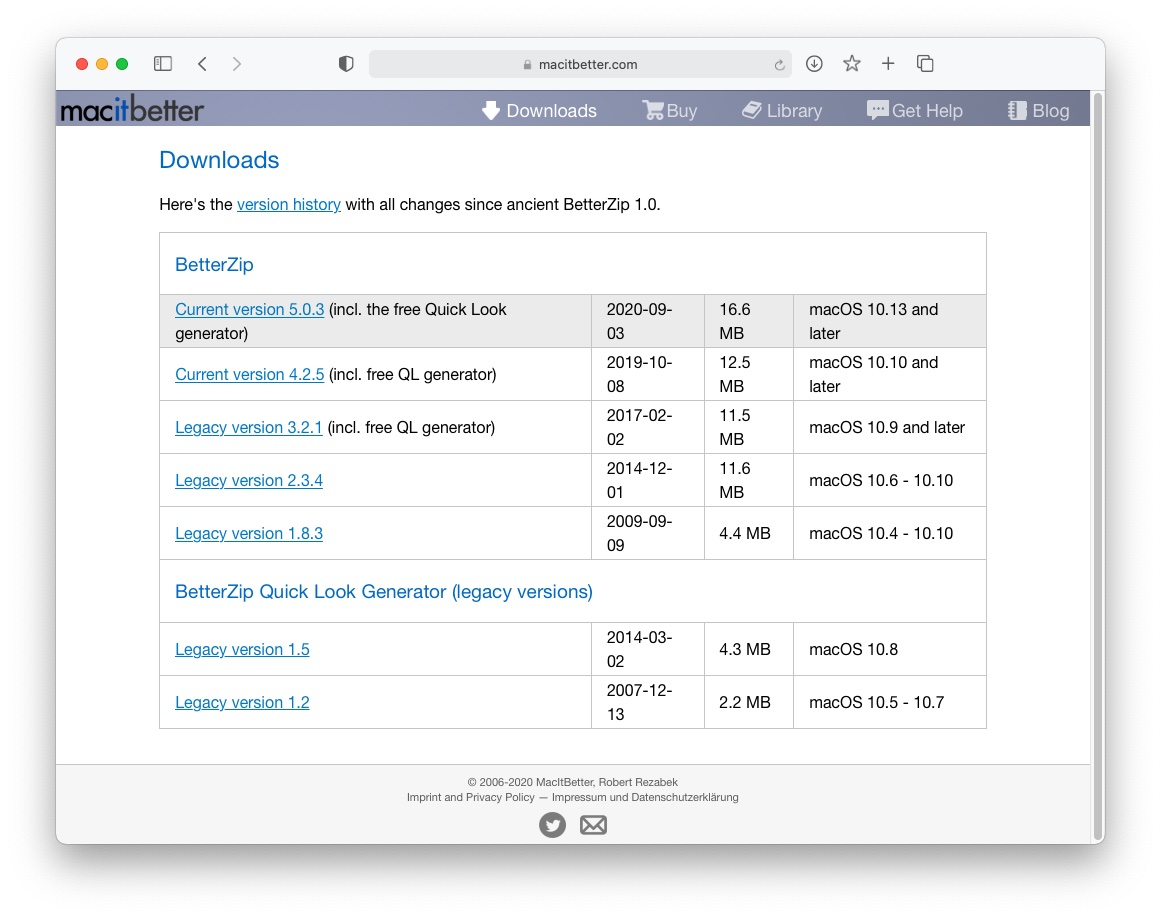Open the Get Help navigation item
This screenshot has height=918, width=1161.
click(x=914, y=110)
